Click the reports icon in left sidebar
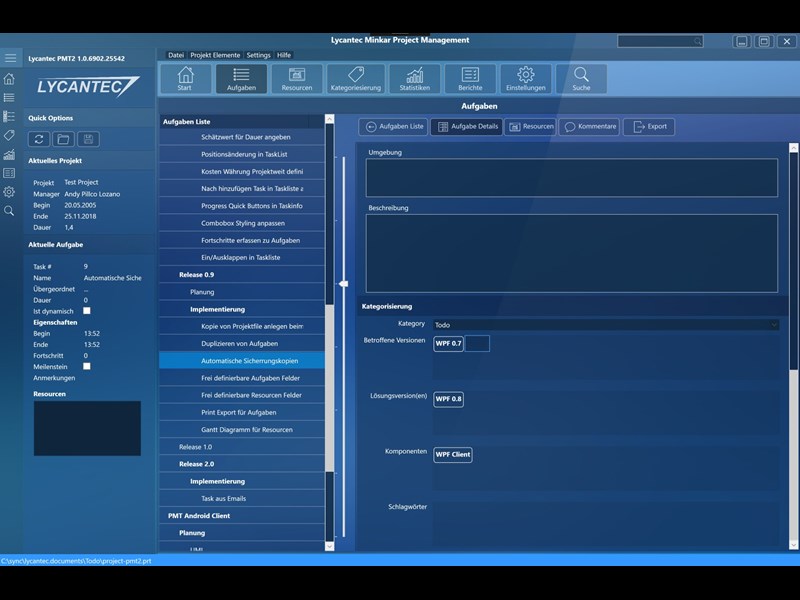This screenshot has width=800, height=600. click(x=9, y=173)
